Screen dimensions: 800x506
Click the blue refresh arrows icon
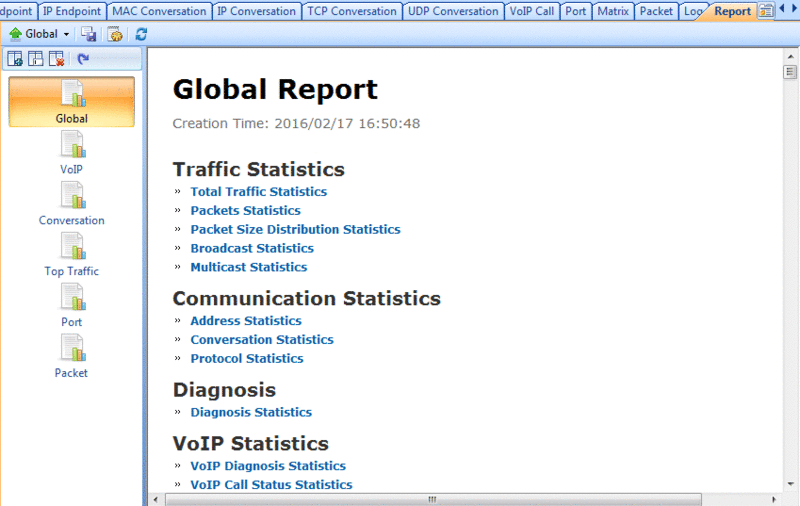pos(141,34)
